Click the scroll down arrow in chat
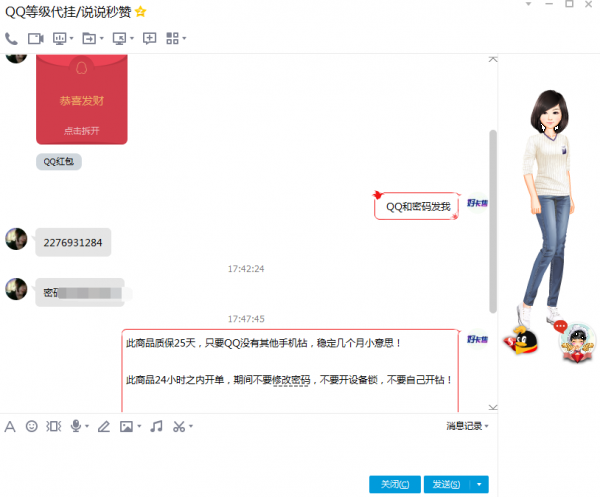This screenshot has height=497, width=600. pos(493,407)
